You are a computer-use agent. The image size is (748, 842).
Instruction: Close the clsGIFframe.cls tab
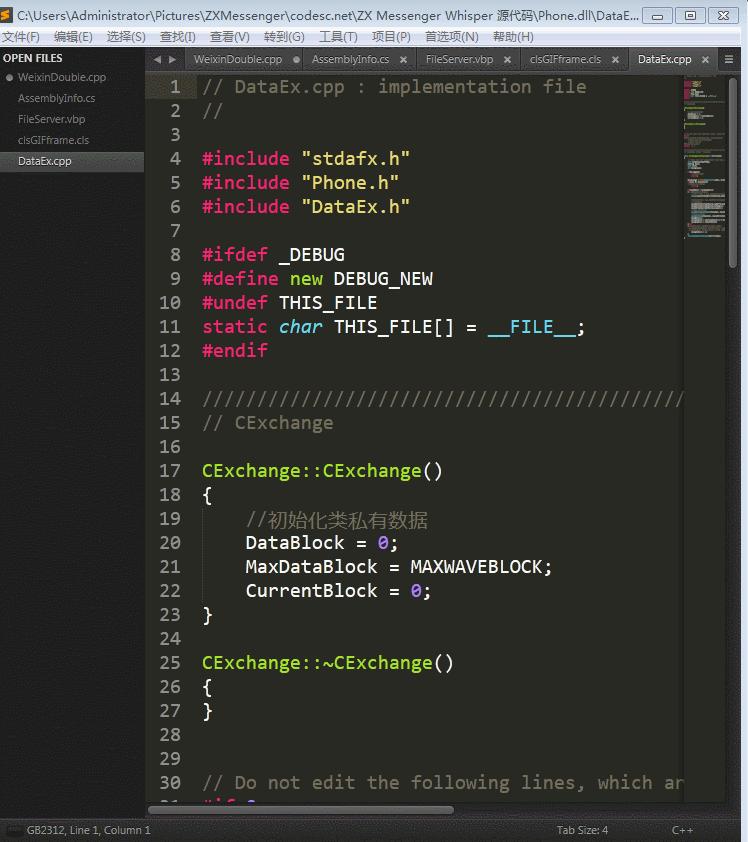(x=615, y=60)
